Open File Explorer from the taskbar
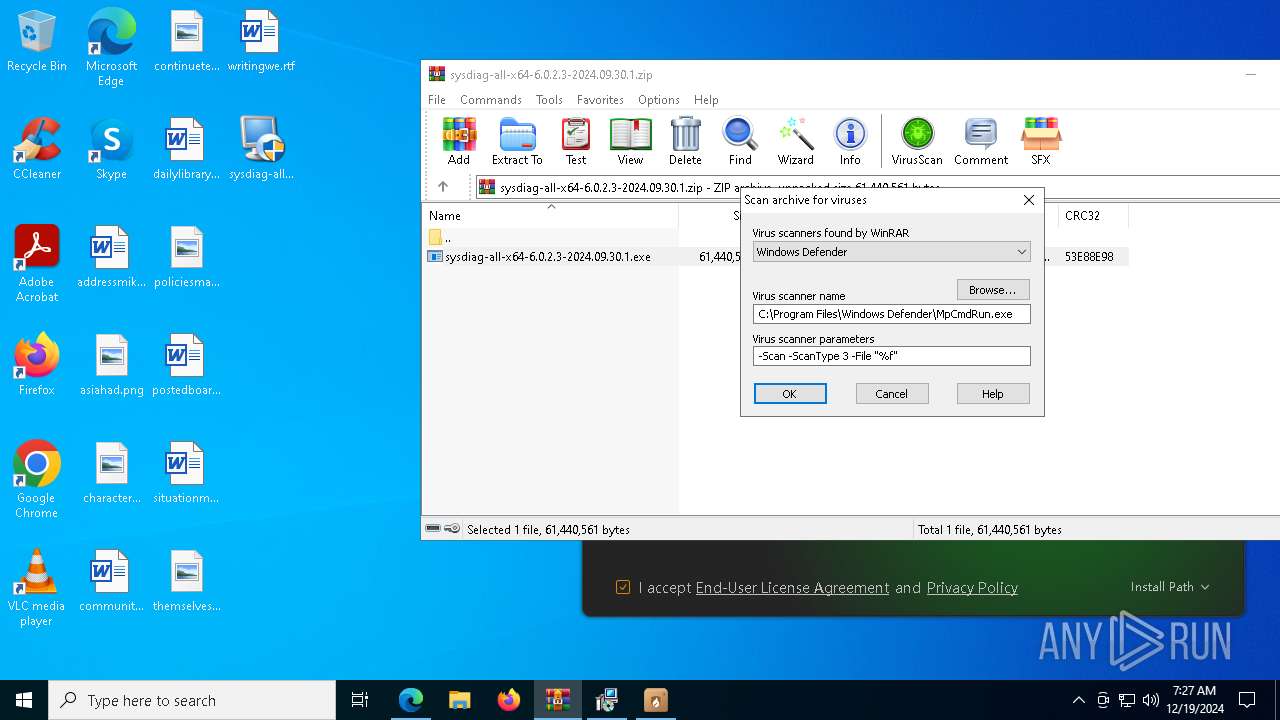 click(460, 700)
